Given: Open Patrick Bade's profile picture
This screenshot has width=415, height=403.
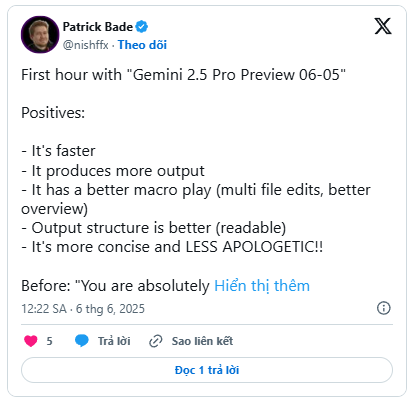Looking at the screenshot, I should pos(40,35).
